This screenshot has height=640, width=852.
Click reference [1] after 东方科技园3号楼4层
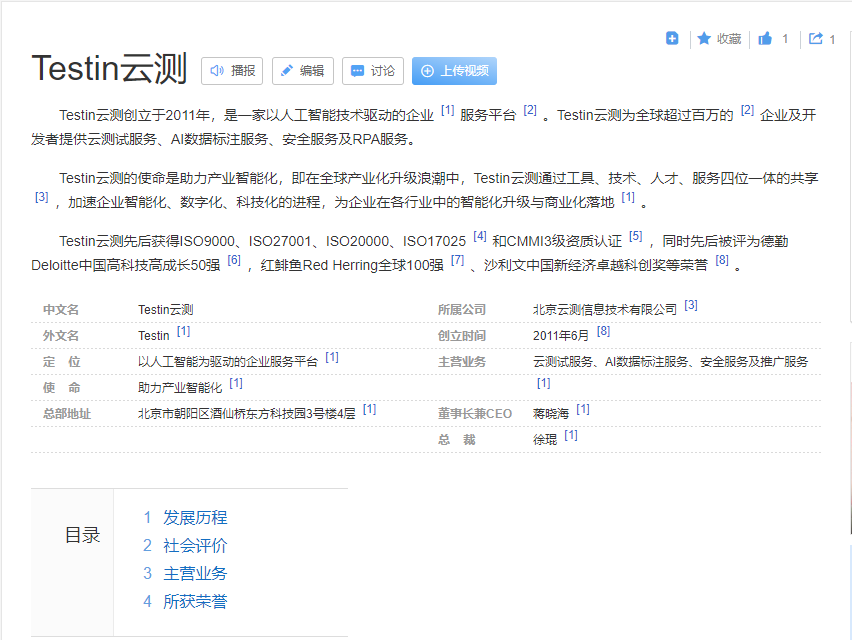tap(369, 409)
